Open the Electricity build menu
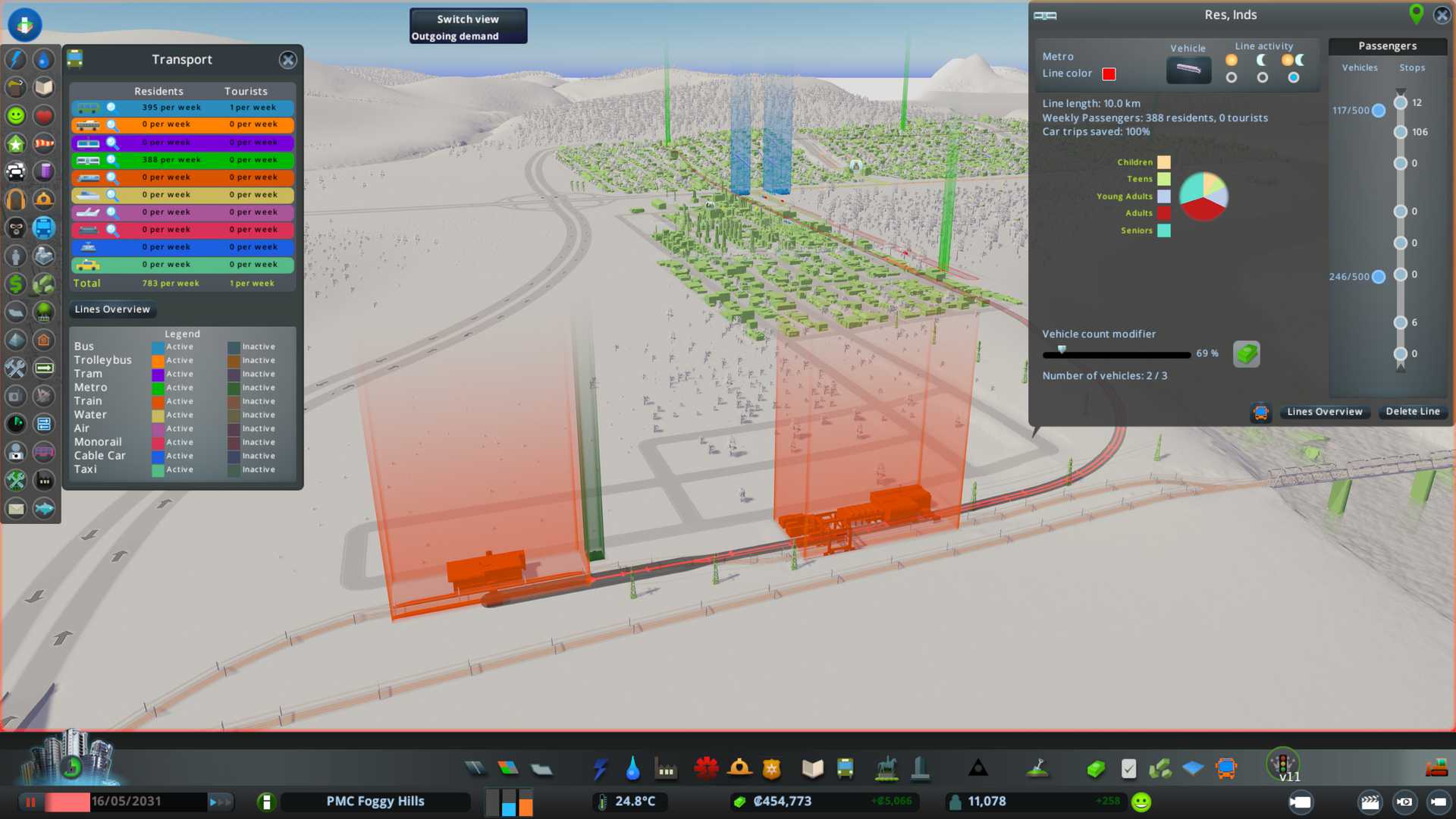1456x819 pixels. 600,769
